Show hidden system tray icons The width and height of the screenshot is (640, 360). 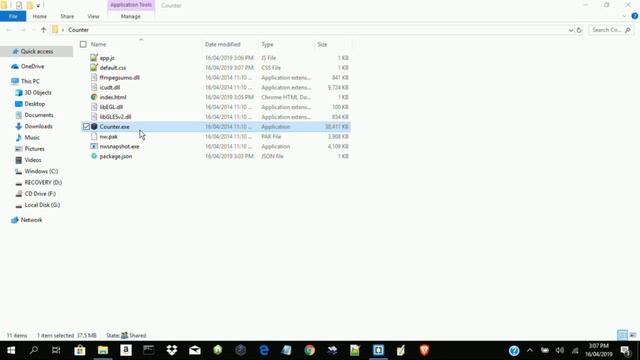tap(530, 350)
